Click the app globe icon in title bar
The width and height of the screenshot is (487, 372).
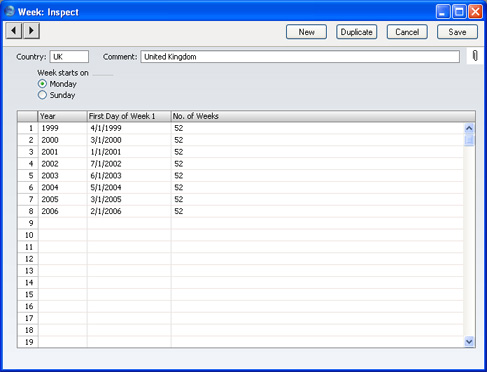click(9, 11)
